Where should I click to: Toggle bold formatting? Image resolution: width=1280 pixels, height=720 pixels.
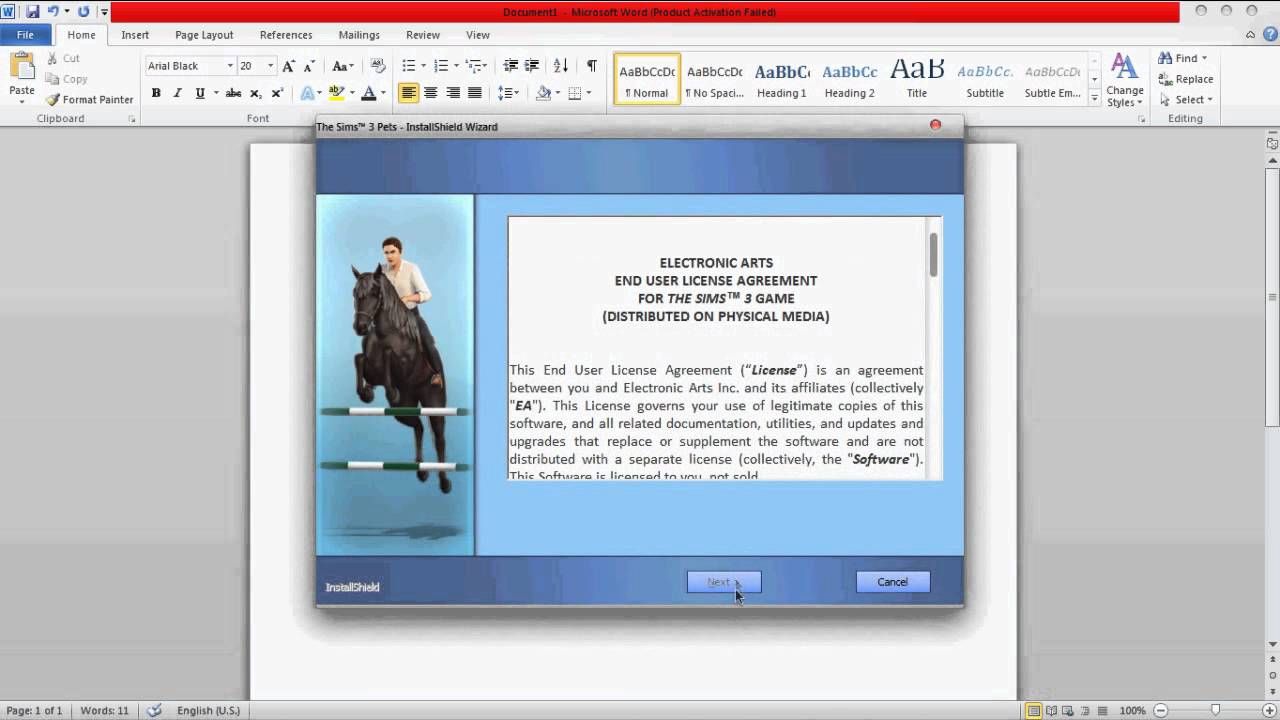point(156,93)
